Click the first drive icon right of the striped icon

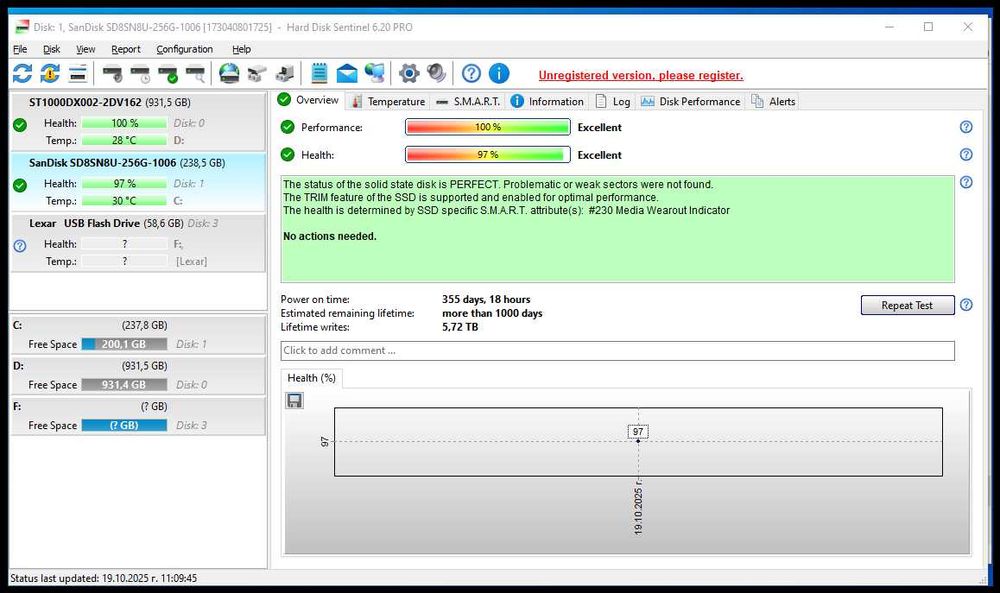click(x=112, y=74)
